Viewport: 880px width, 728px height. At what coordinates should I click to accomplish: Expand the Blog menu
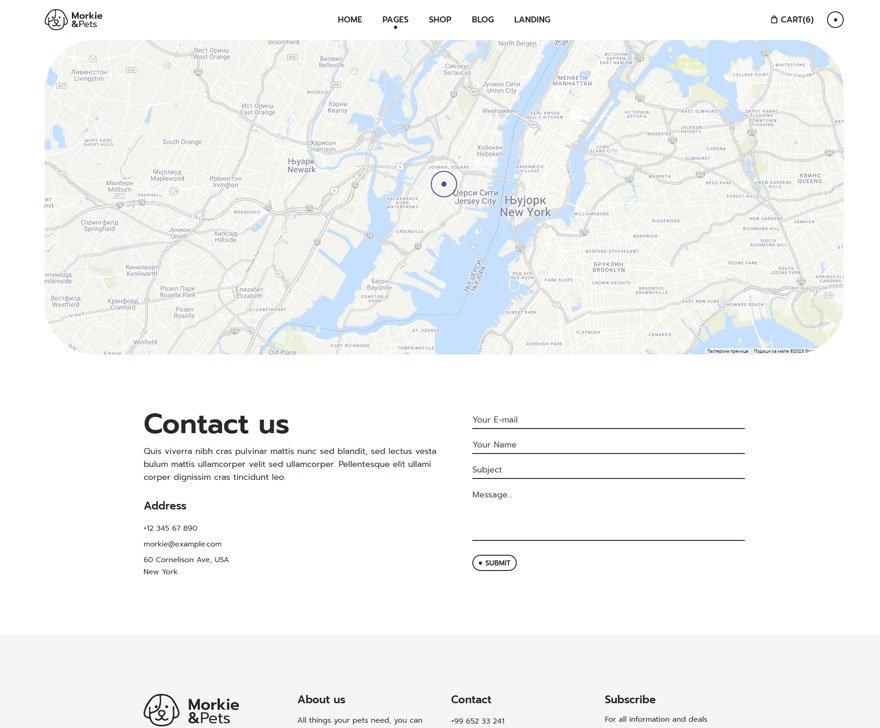click(483, 20)
